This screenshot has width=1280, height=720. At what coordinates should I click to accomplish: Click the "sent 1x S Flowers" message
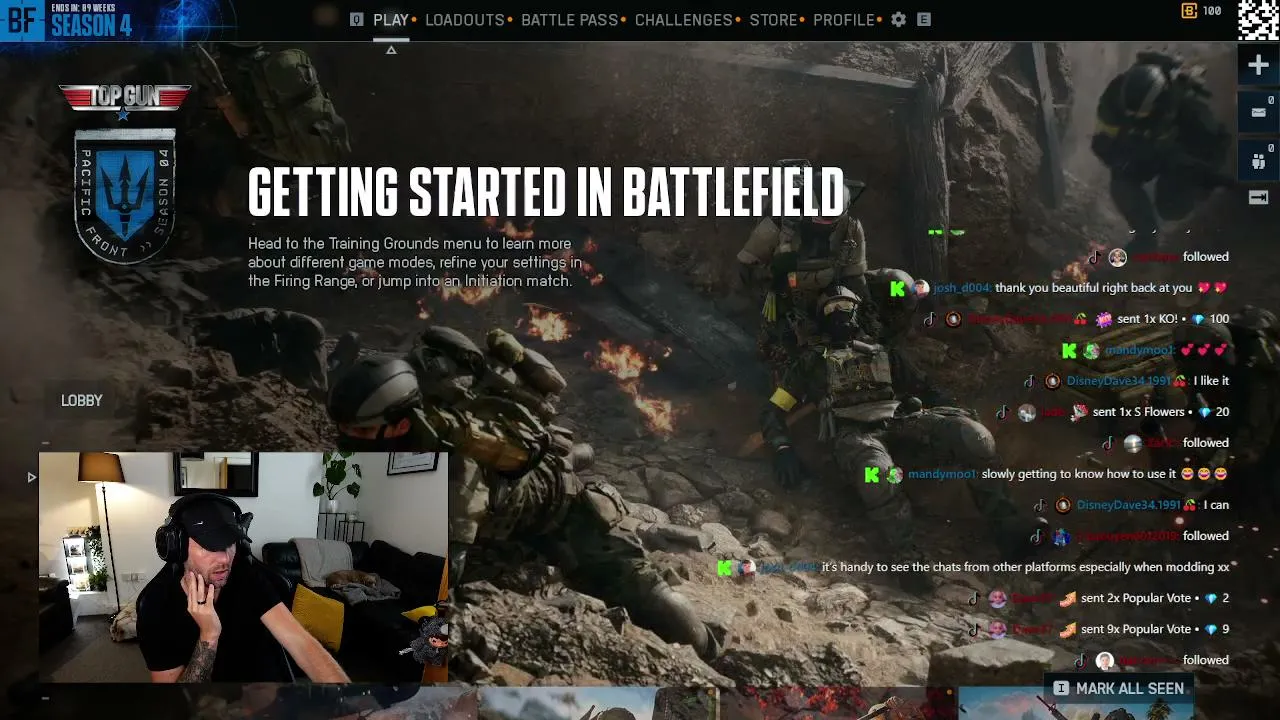[1161, 412]
